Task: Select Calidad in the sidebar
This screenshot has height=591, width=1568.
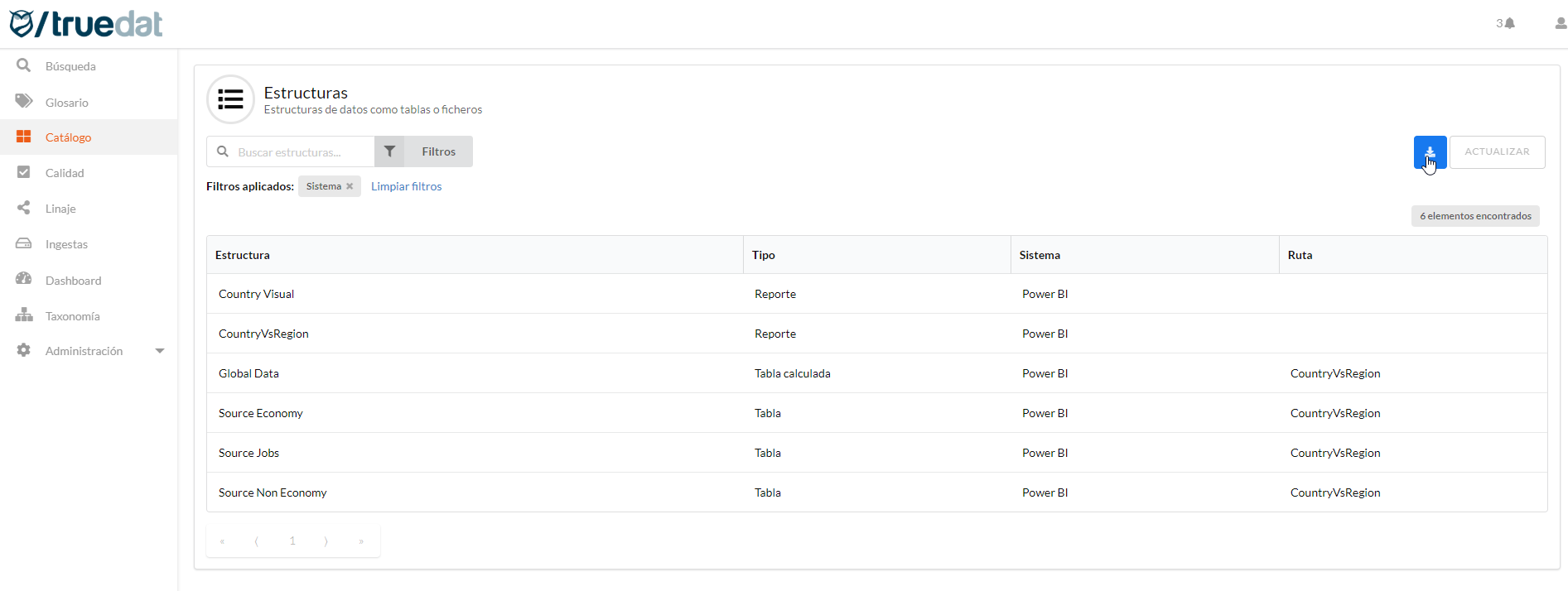Action: click(x=65, y=173)
